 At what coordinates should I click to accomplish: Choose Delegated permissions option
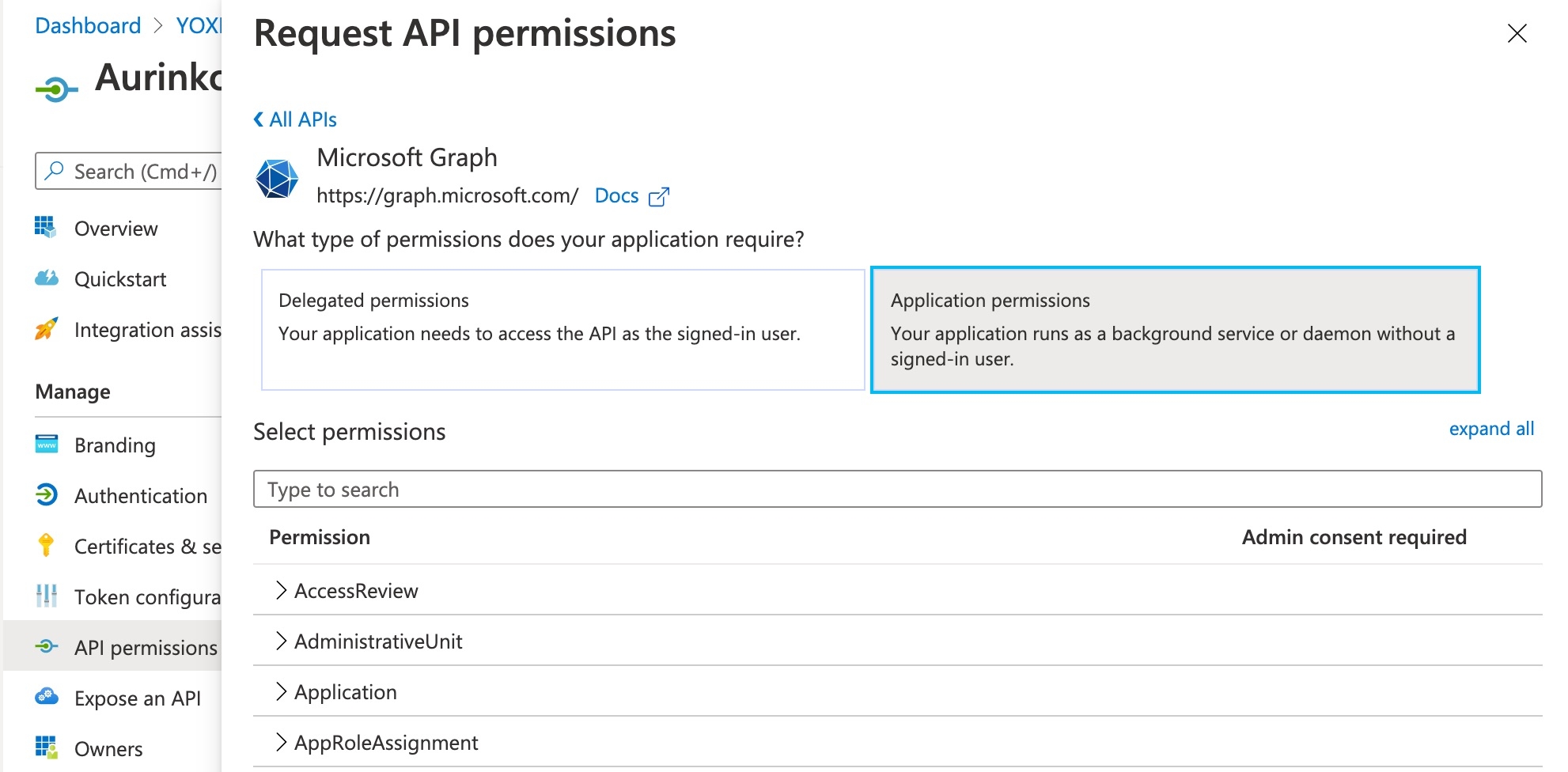pyautogui.click(x=563, y=330)
